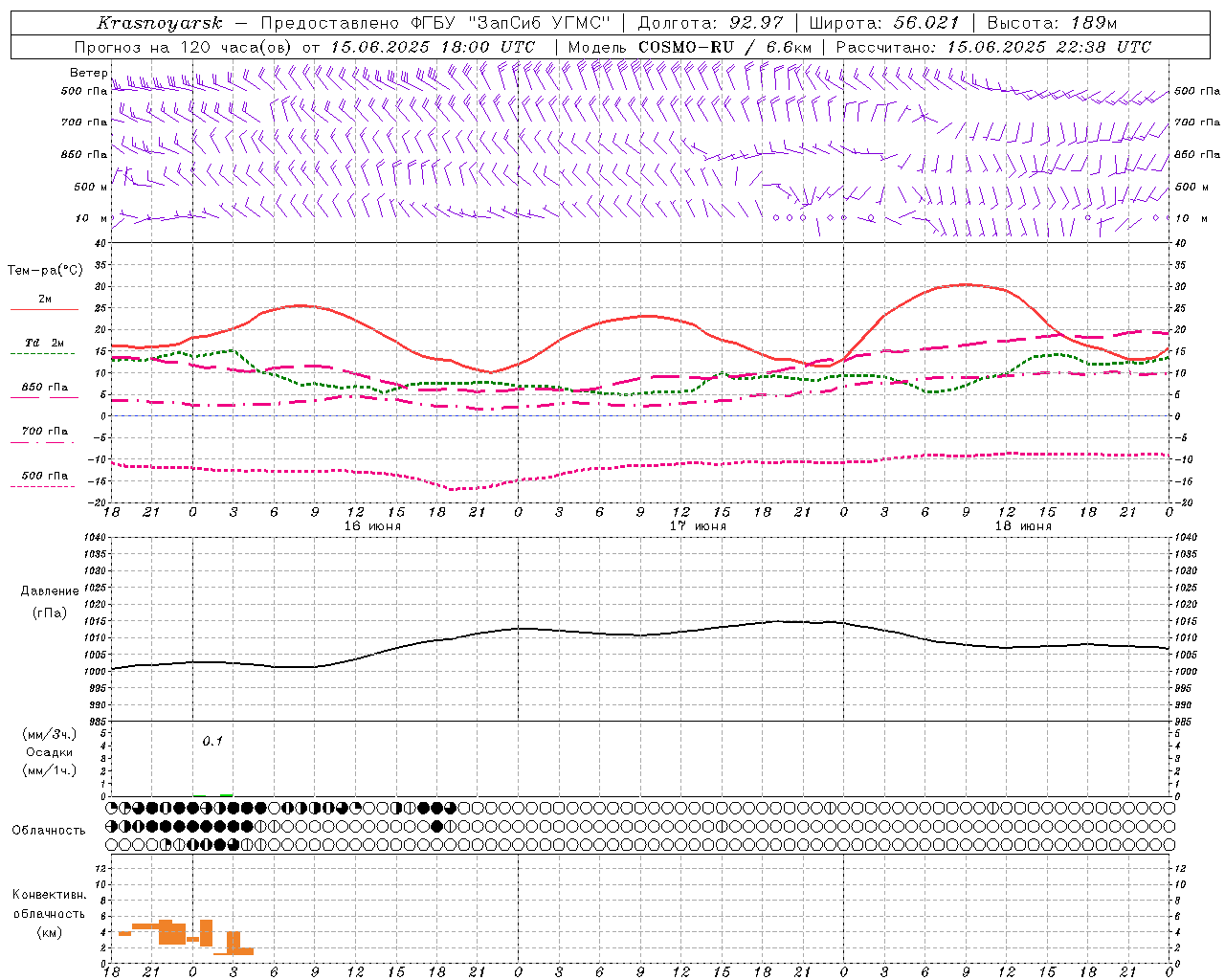
Task: Click the Осадки label
Action: click(x=50, y=752)
